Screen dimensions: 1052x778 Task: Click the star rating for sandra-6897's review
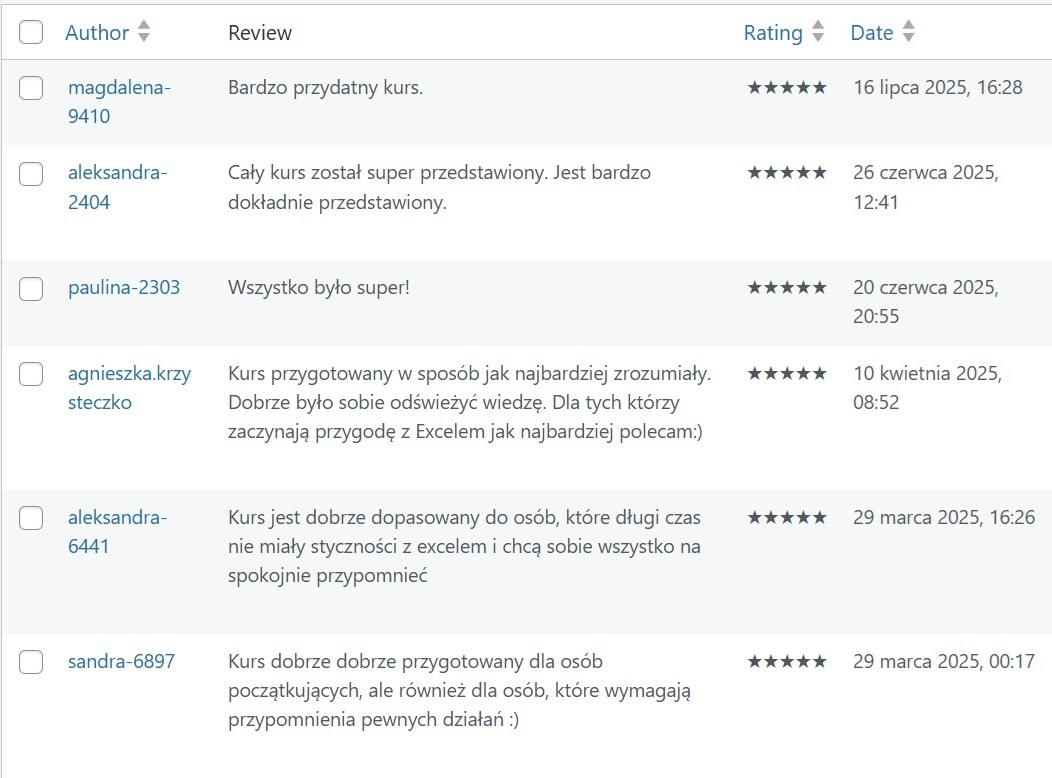pyautogui.click(x=787, y=662)
